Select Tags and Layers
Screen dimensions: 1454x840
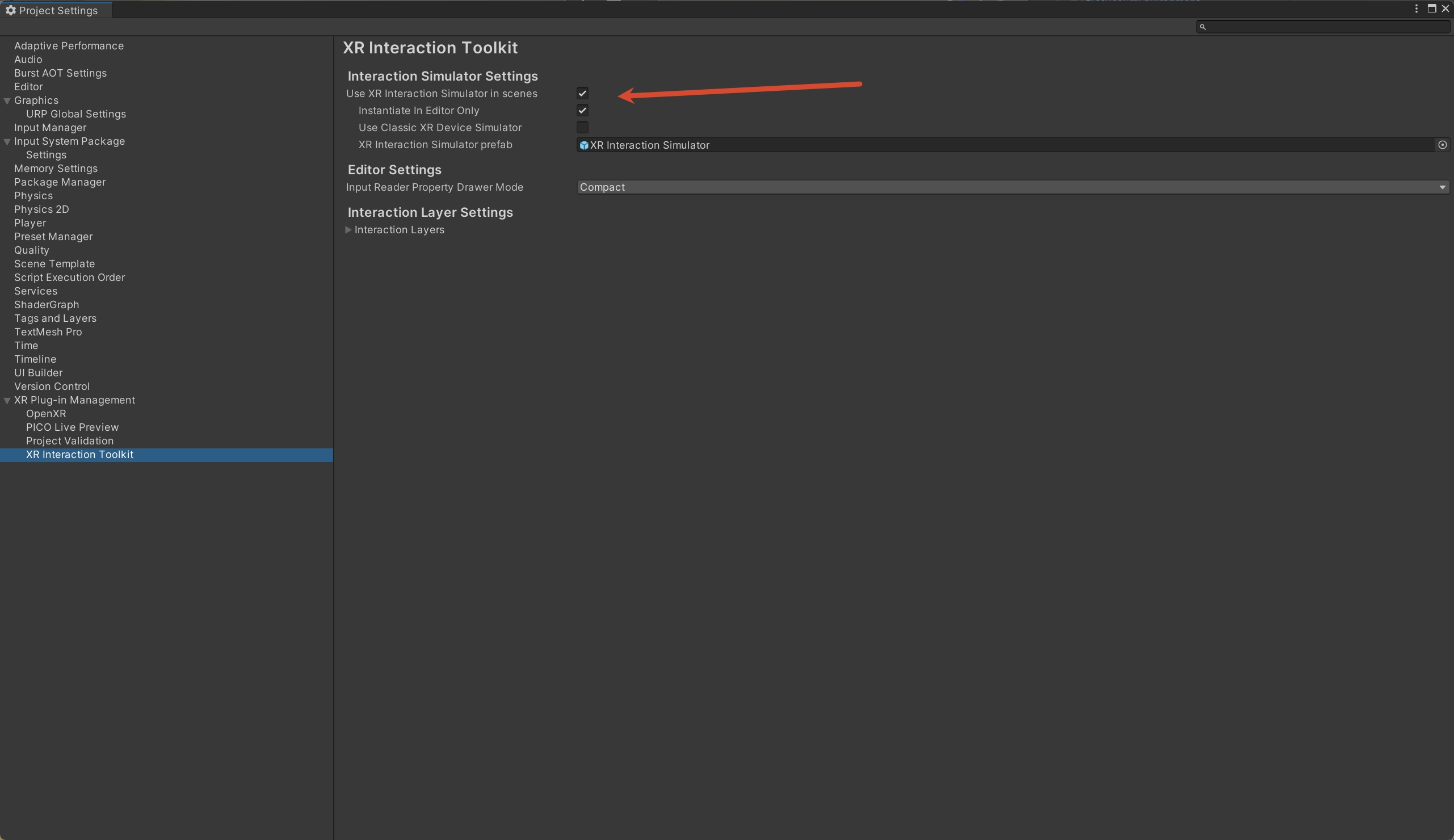55,318
